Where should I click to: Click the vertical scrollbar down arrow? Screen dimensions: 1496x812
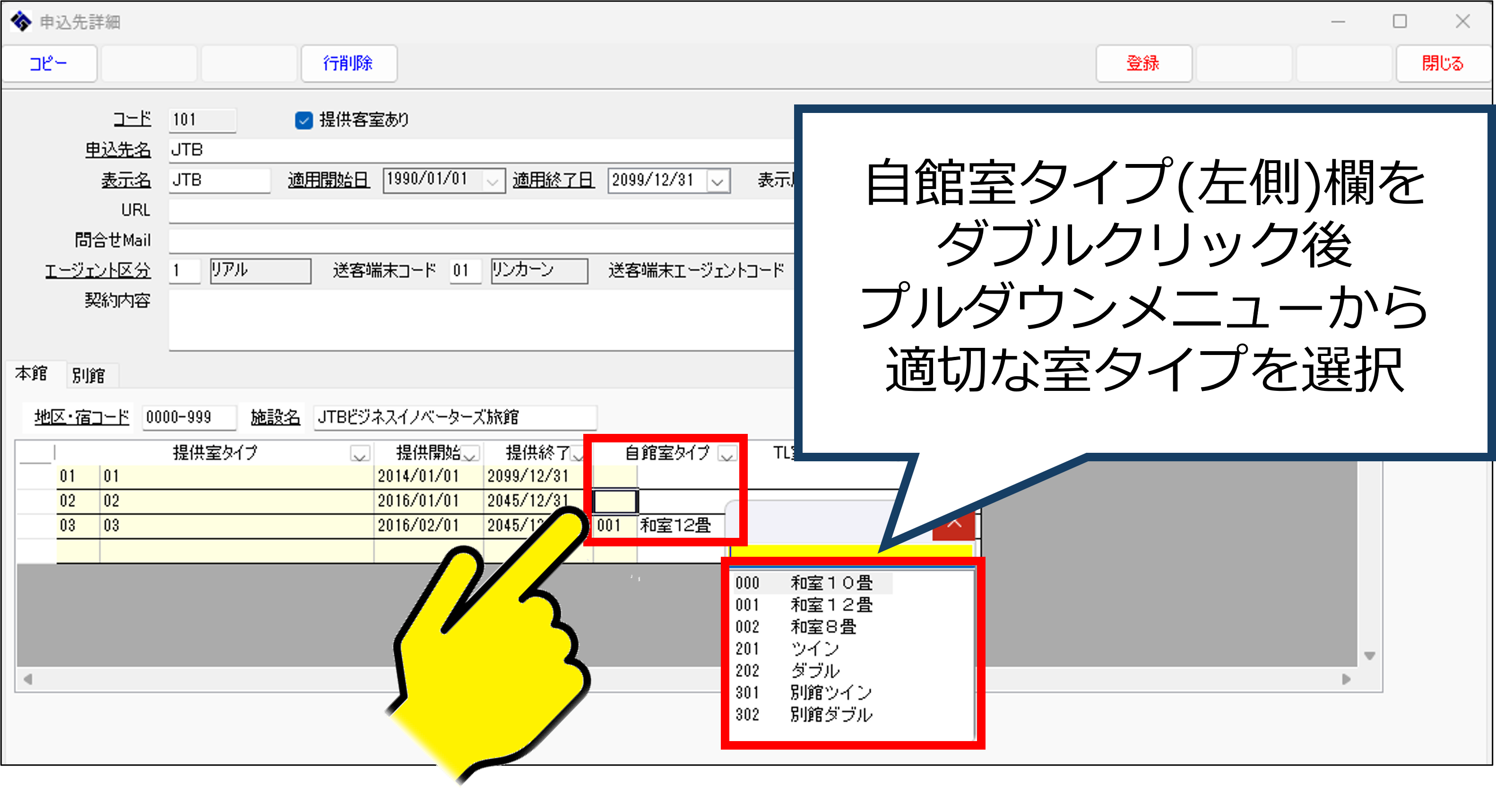(1369, 656)
